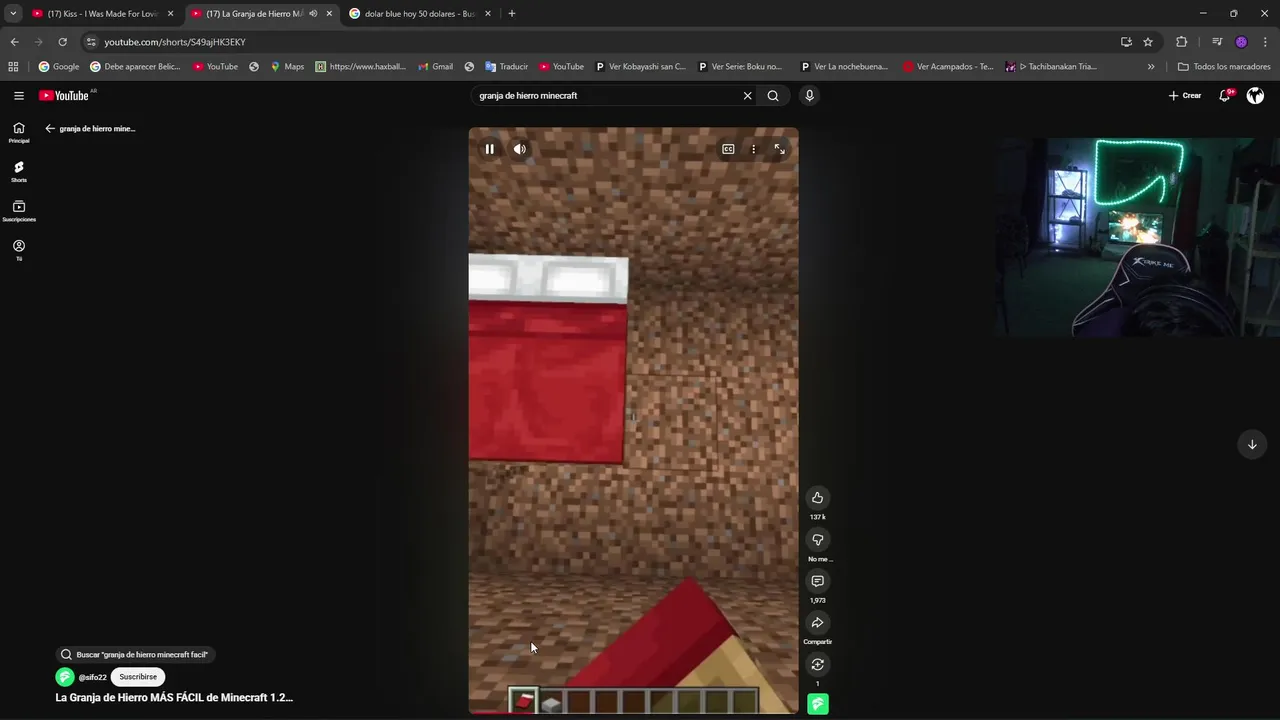Open the Crear button
The image size is (1280, 720).
point(1185,96)
